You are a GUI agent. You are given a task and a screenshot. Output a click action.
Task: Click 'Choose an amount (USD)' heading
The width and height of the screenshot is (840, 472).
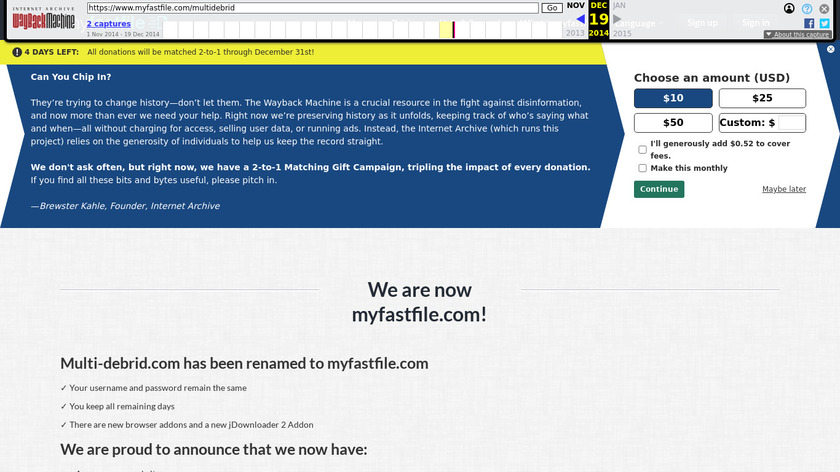tap(712, 78)
